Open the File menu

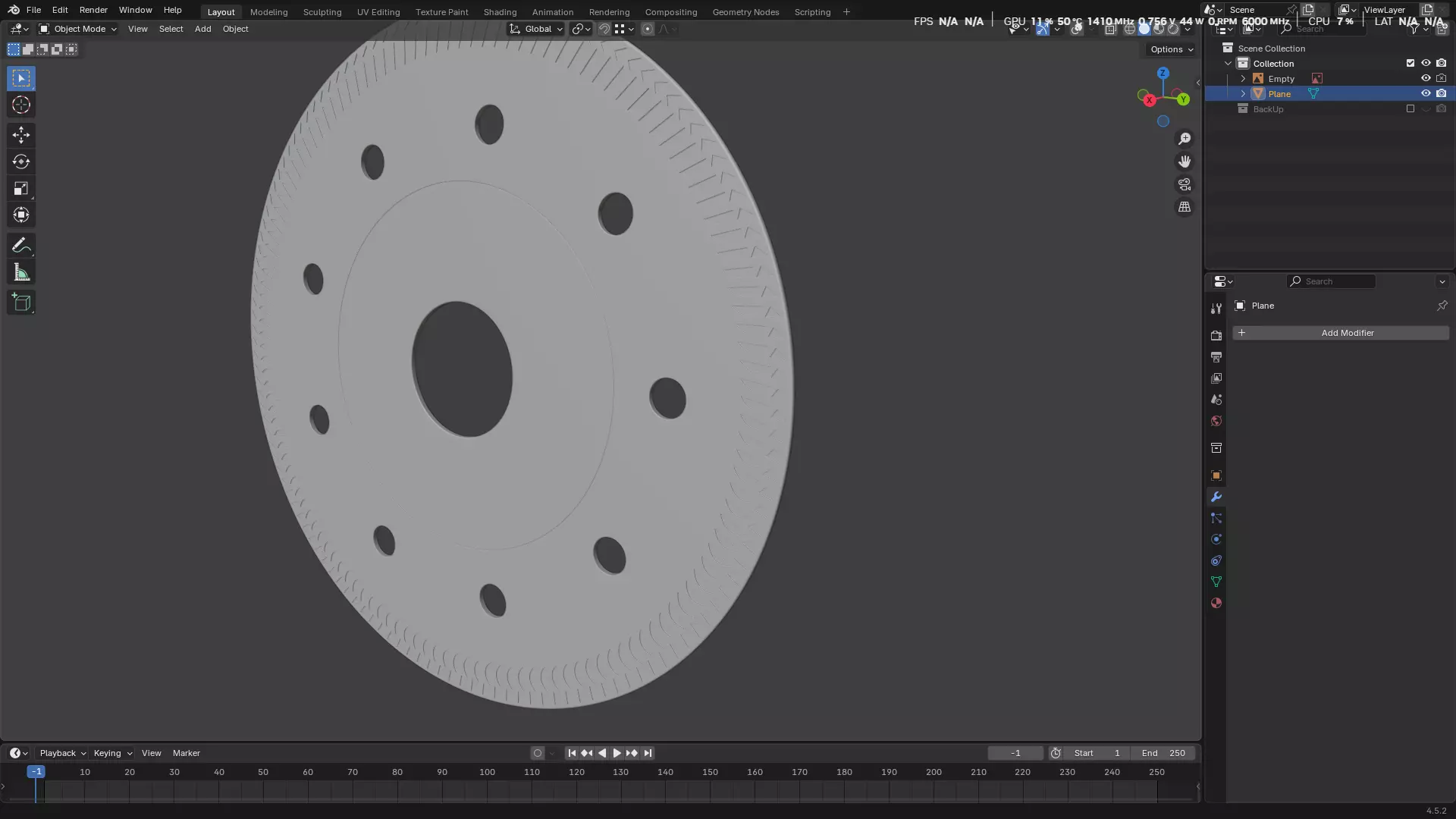click(x=33, y=10)
